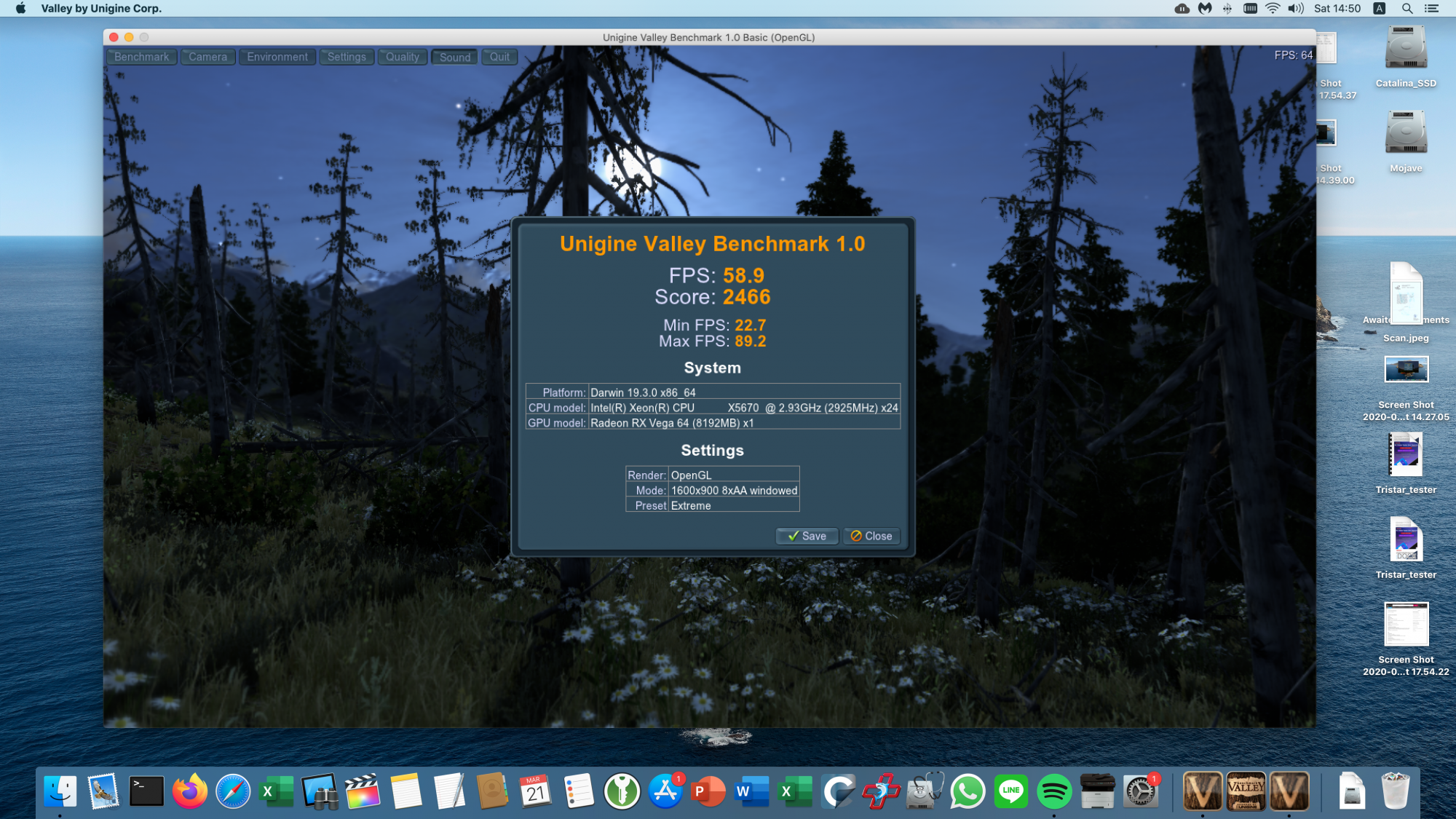Click the FPS: 64 counter

[x=1293, y=55]
